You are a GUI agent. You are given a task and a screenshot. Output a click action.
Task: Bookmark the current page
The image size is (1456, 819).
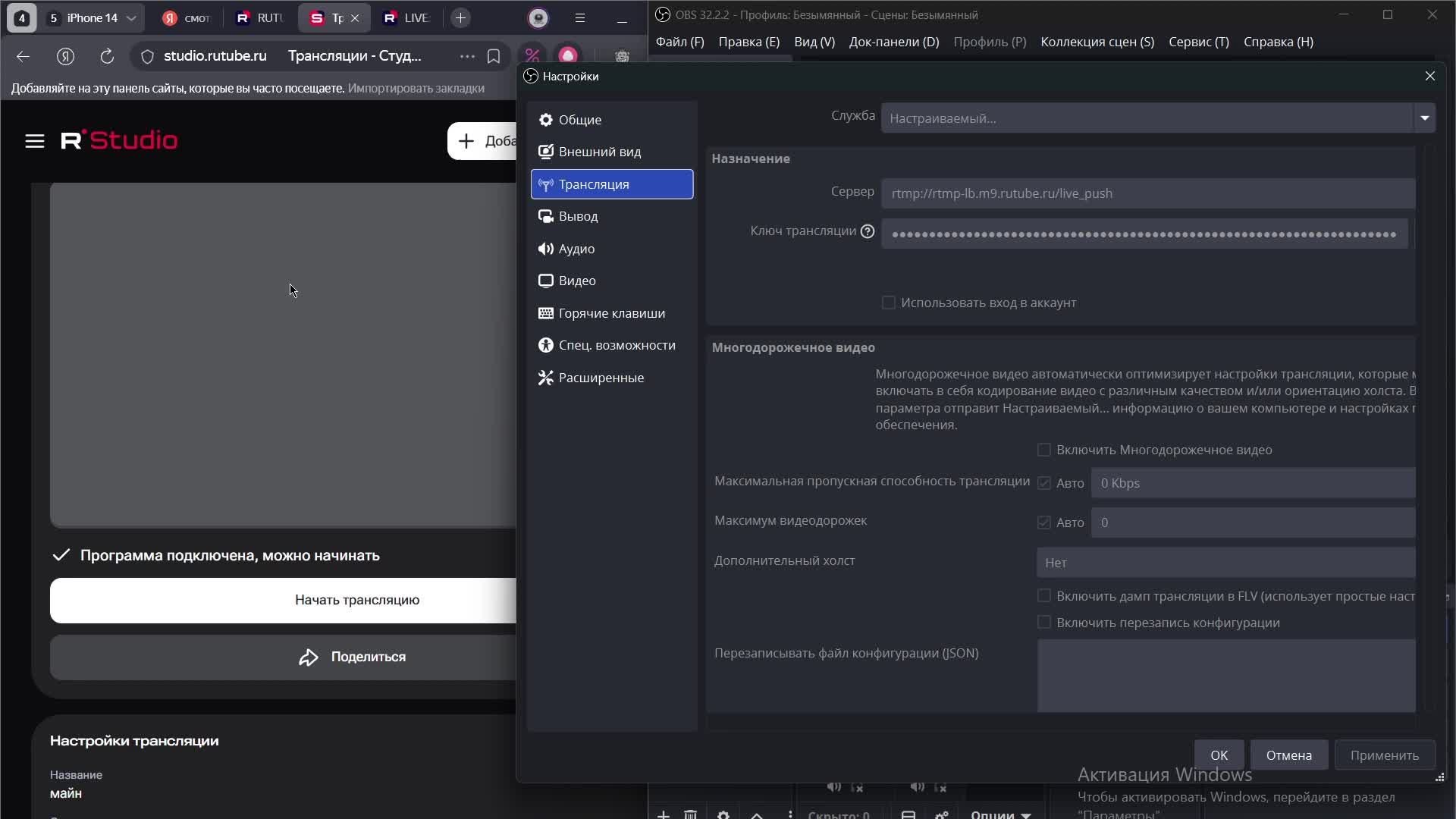click(494, 56)
